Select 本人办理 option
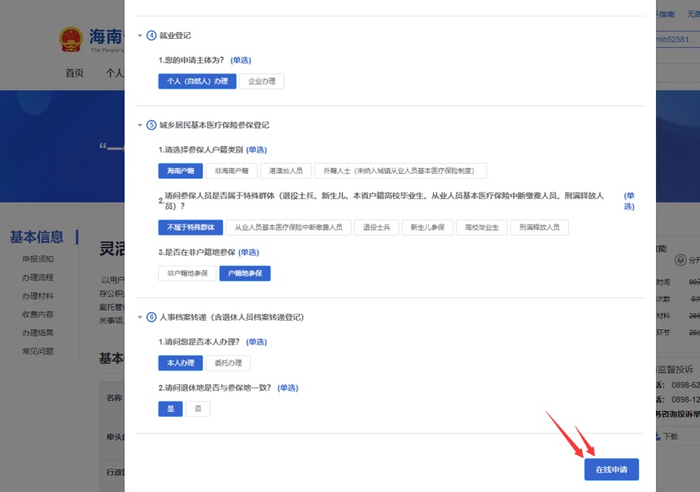This screenshot has width=700, height=492. pyautogui.click(x=180, y=363)
